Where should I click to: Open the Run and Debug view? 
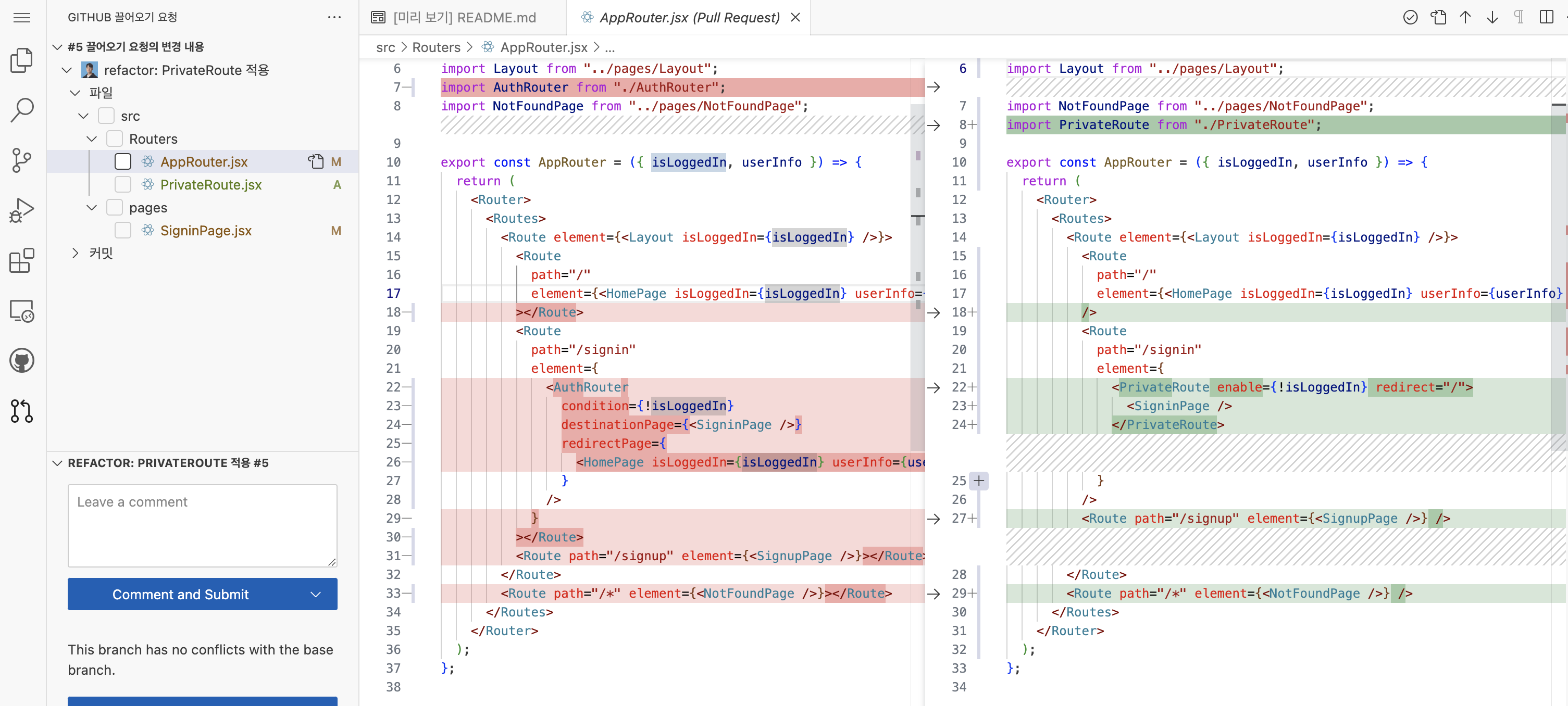point(22,210)
